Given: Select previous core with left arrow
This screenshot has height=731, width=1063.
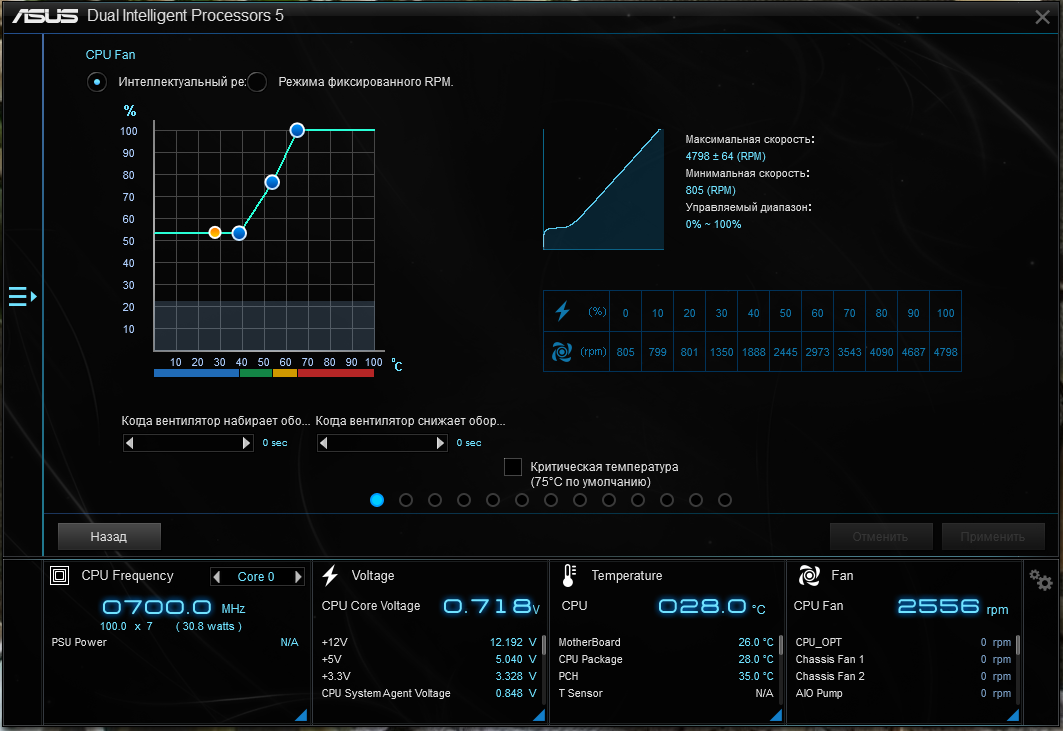Looking at the screenshot, I should pyautogui.click(x=217, y=576).
